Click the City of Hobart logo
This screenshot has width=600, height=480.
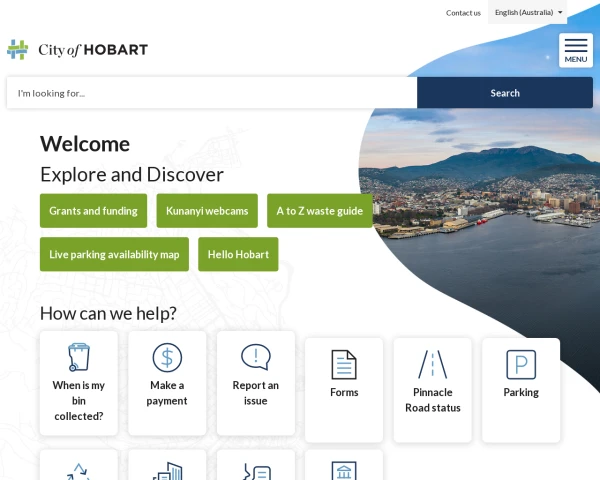78,50
